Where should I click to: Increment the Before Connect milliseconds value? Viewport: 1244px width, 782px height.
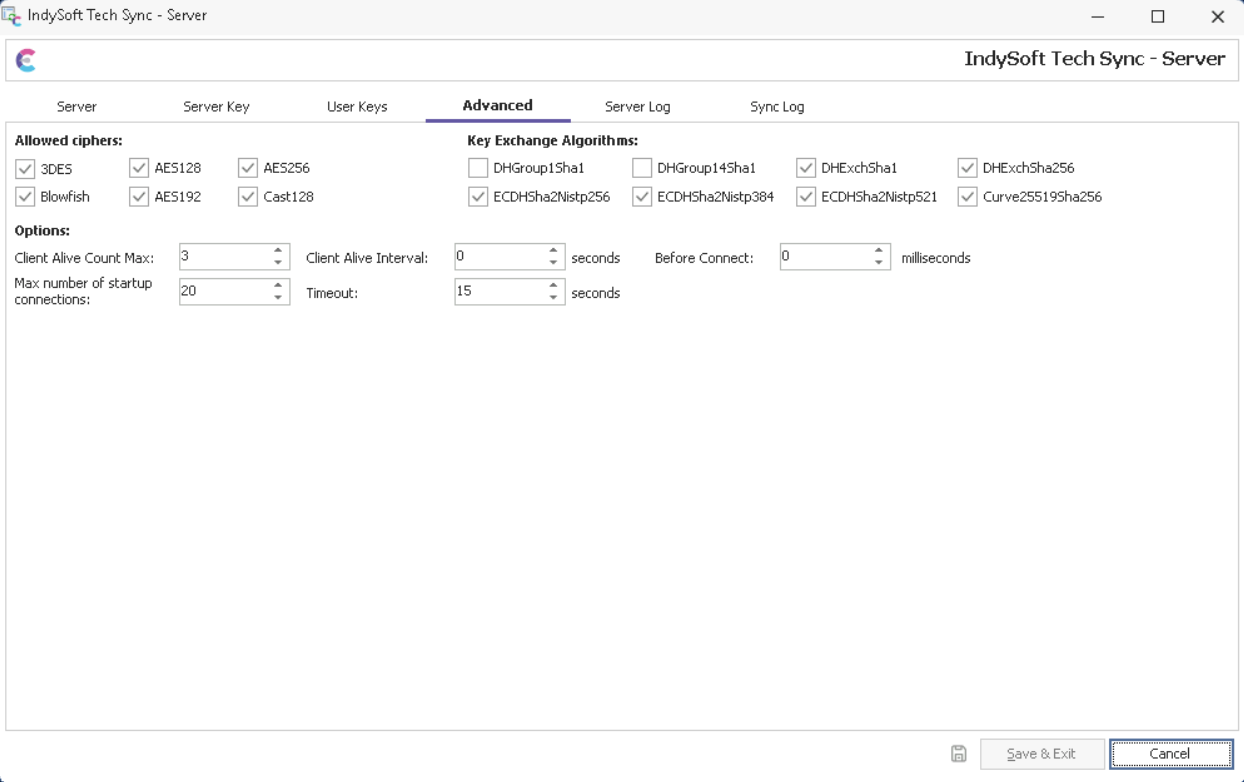[878, 251]
